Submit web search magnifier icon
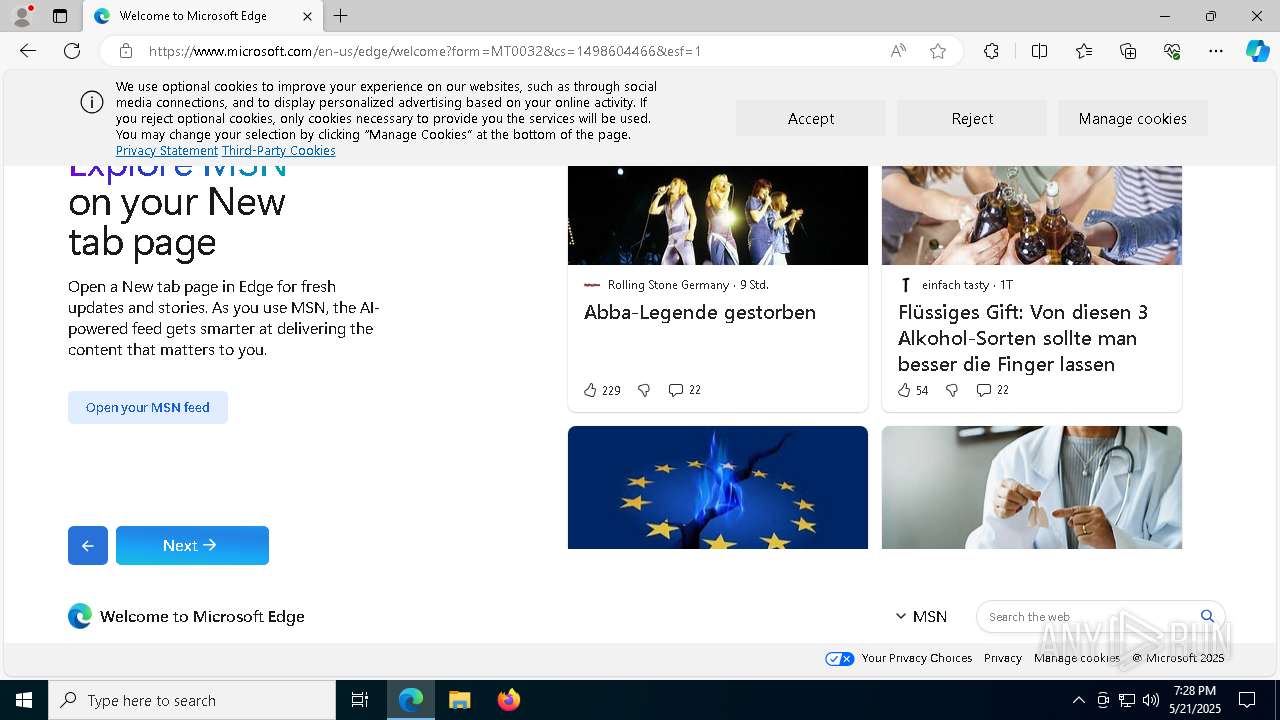 (1207, 616)
